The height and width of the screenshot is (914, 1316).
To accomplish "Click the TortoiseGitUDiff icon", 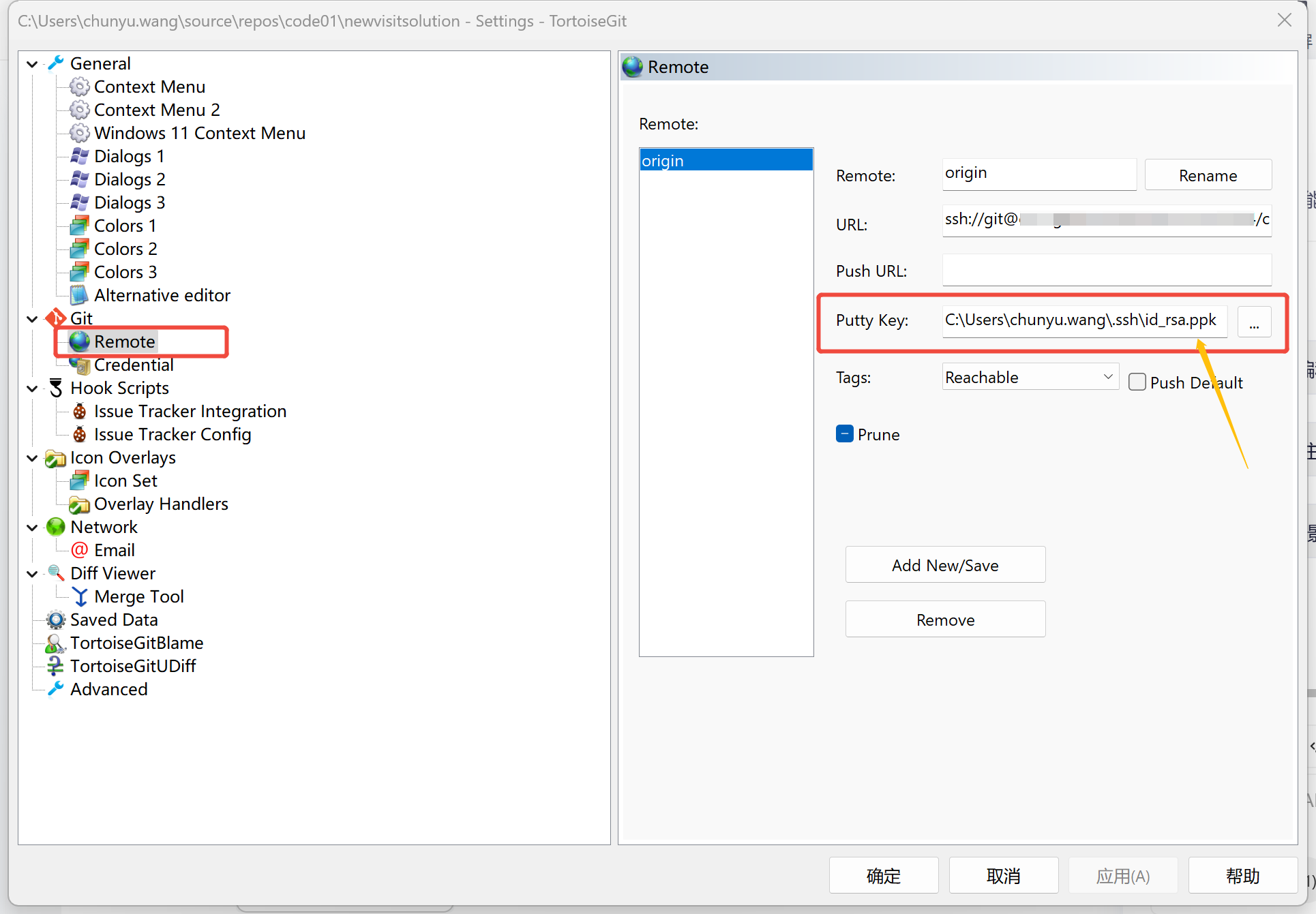I will pos(56,666).
